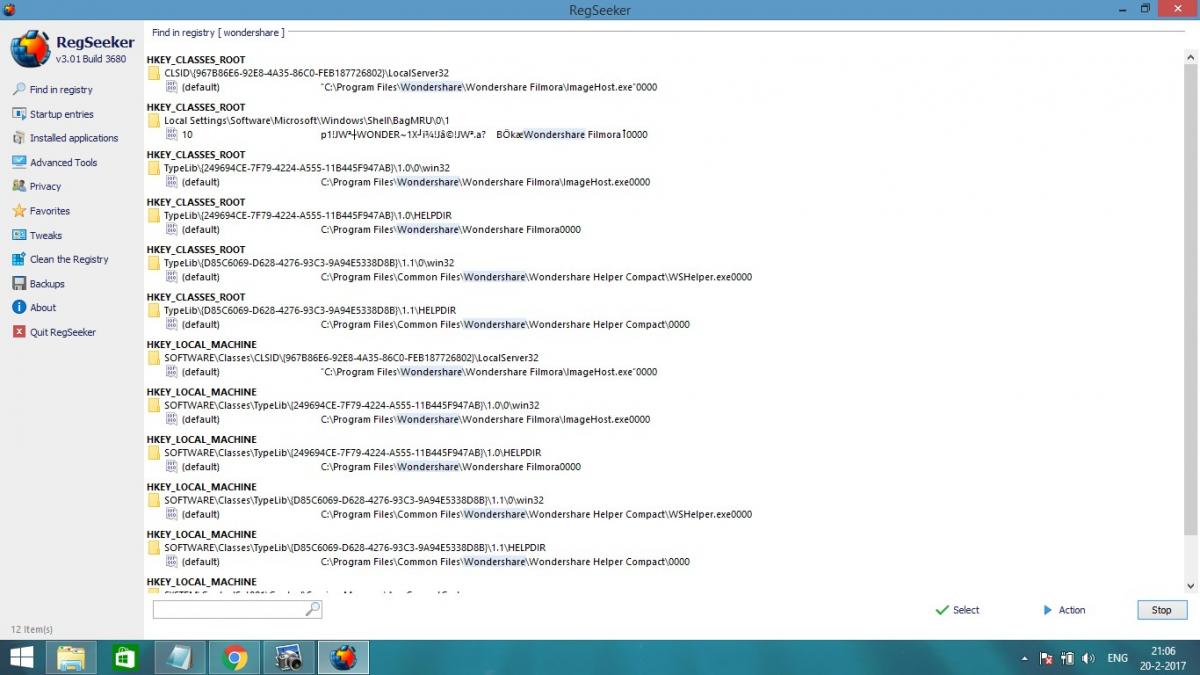This screenshot has width=1200, height=675.
Task: Show hidden tray icons arrow
Action: click(1024, 659)
